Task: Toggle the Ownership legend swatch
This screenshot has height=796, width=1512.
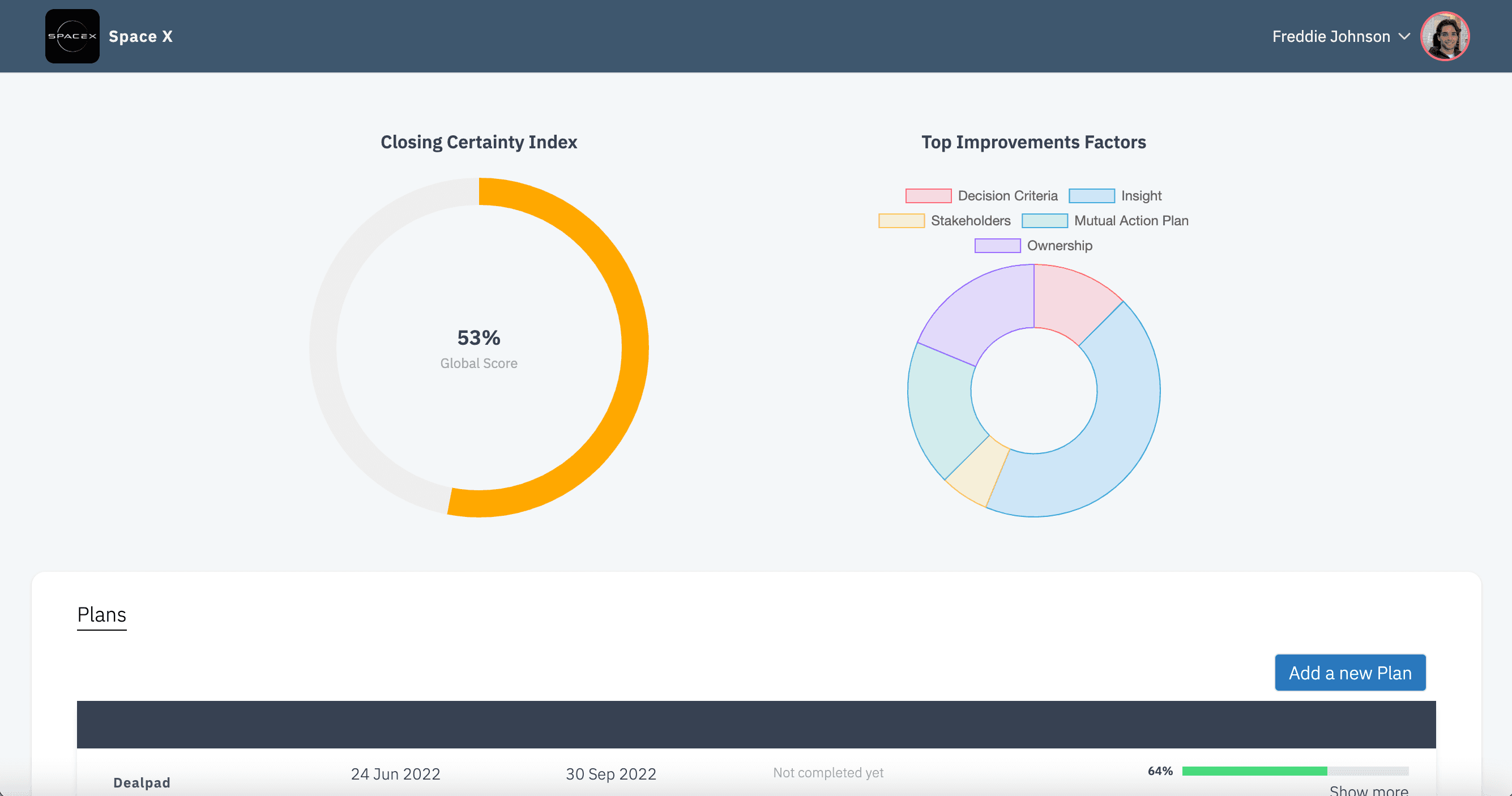Action: pyautogui.click(x=997, y=246)
